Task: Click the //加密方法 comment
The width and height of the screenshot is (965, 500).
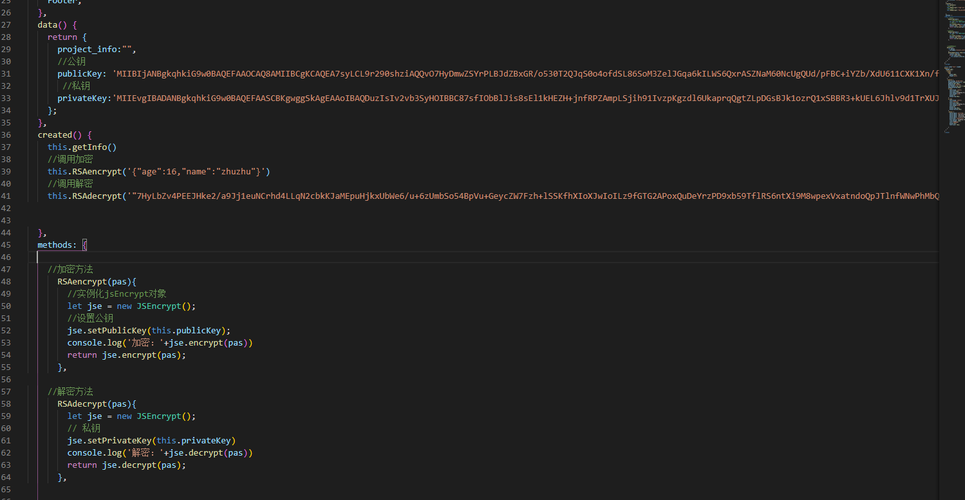Action: coord(70,269)
